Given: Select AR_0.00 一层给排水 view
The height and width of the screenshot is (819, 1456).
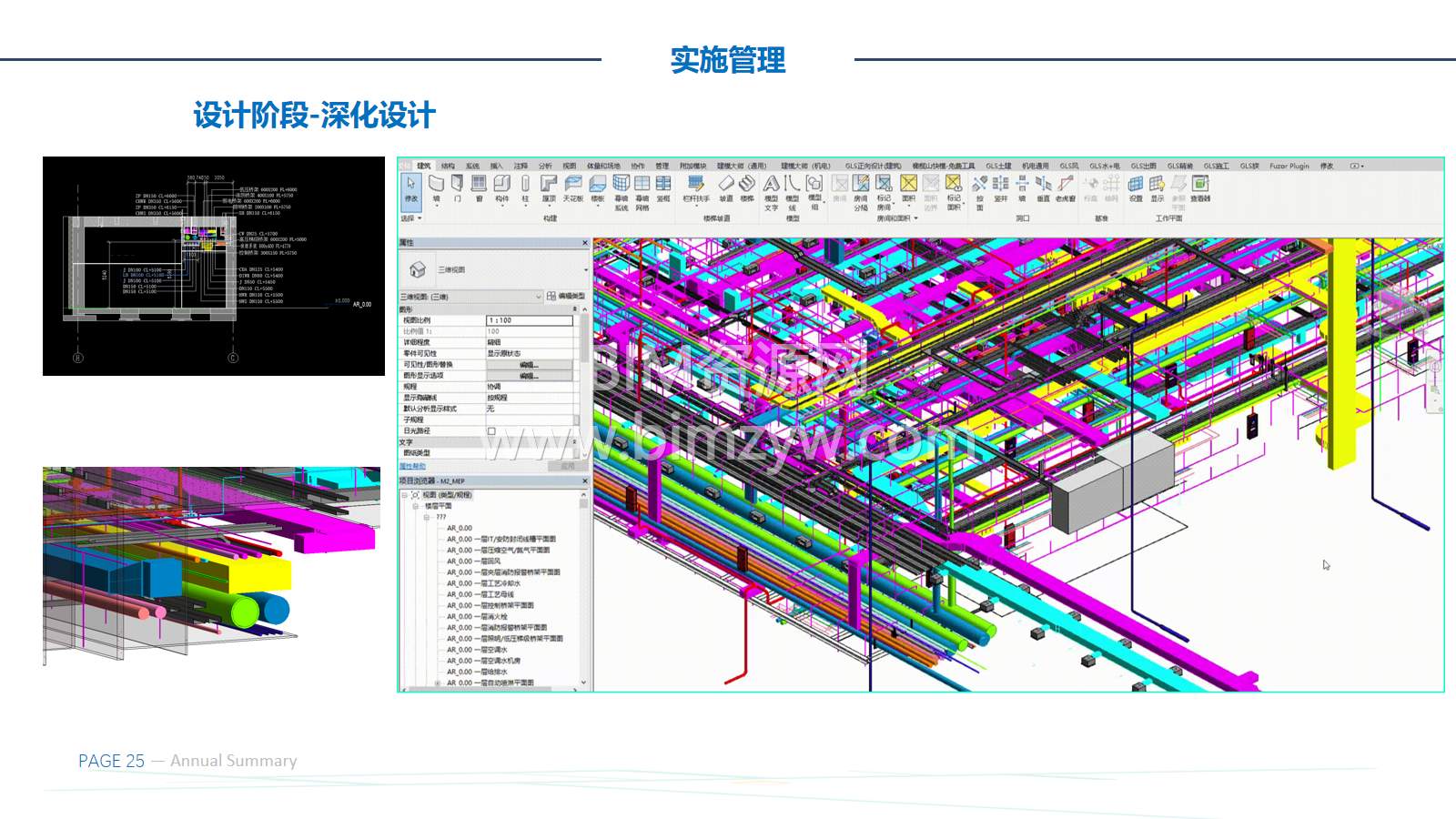Looking at the screenshot, I should [x=477, y=672].
